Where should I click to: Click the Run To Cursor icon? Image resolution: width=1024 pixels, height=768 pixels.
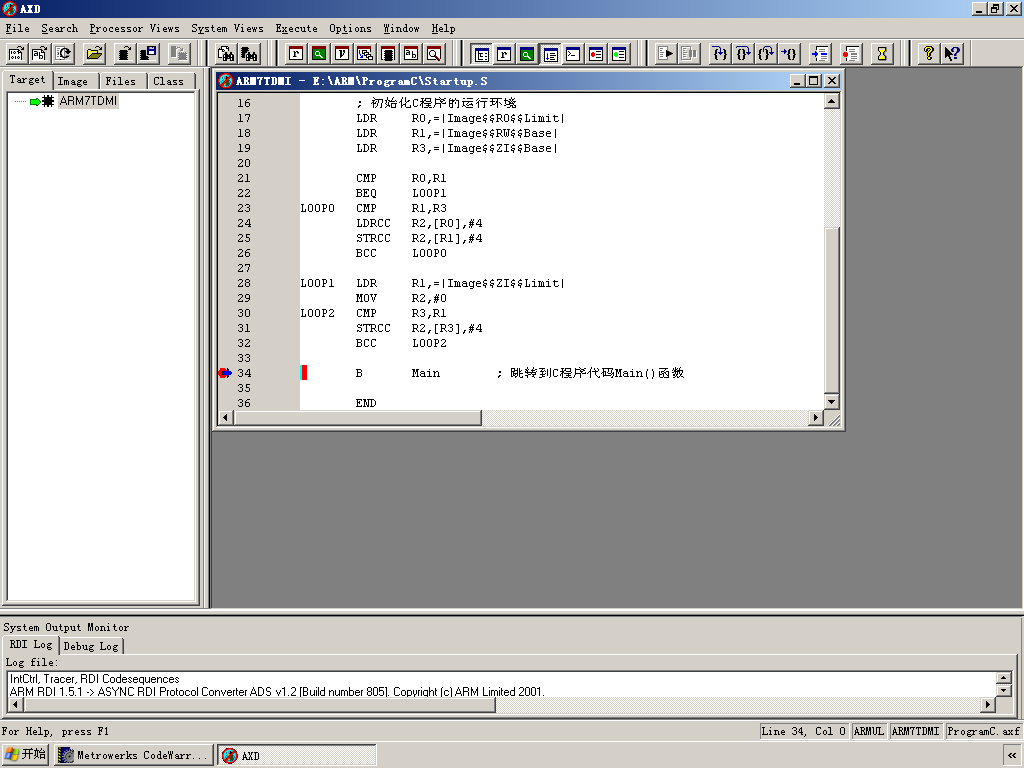(789, 54)
